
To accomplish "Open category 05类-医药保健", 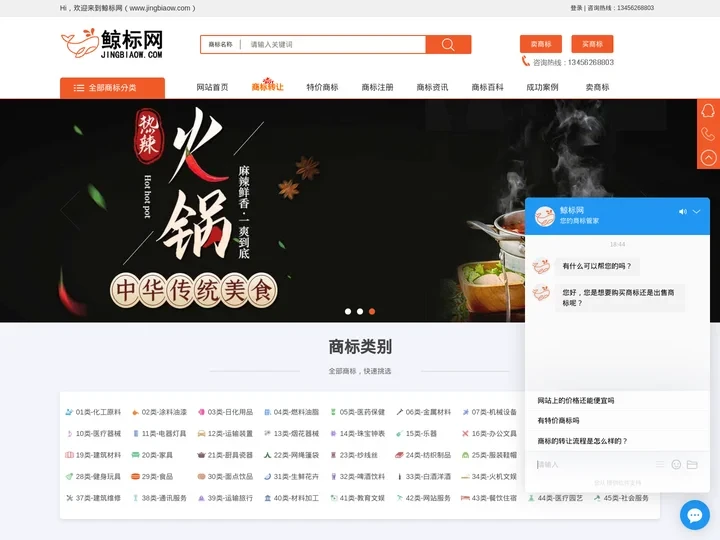I will [358, 412].
